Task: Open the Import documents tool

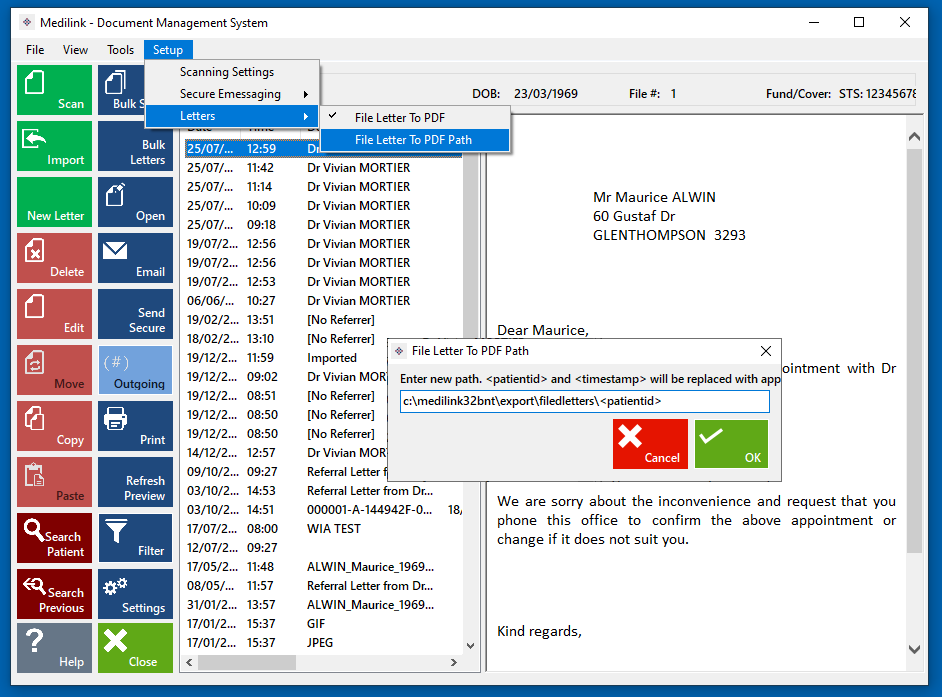Action: coord(54,146)
